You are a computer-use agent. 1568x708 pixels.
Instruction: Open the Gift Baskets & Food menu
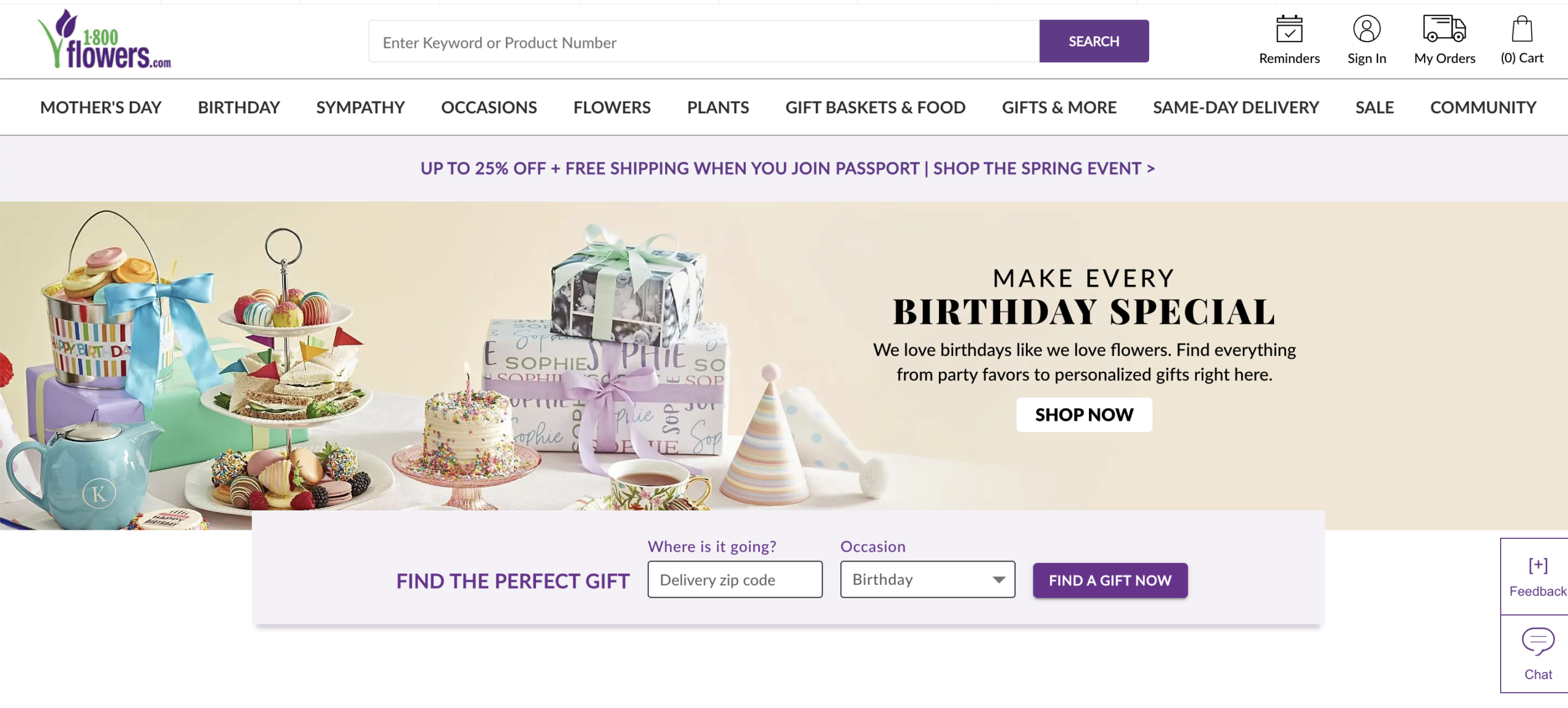tap(875, 108)
